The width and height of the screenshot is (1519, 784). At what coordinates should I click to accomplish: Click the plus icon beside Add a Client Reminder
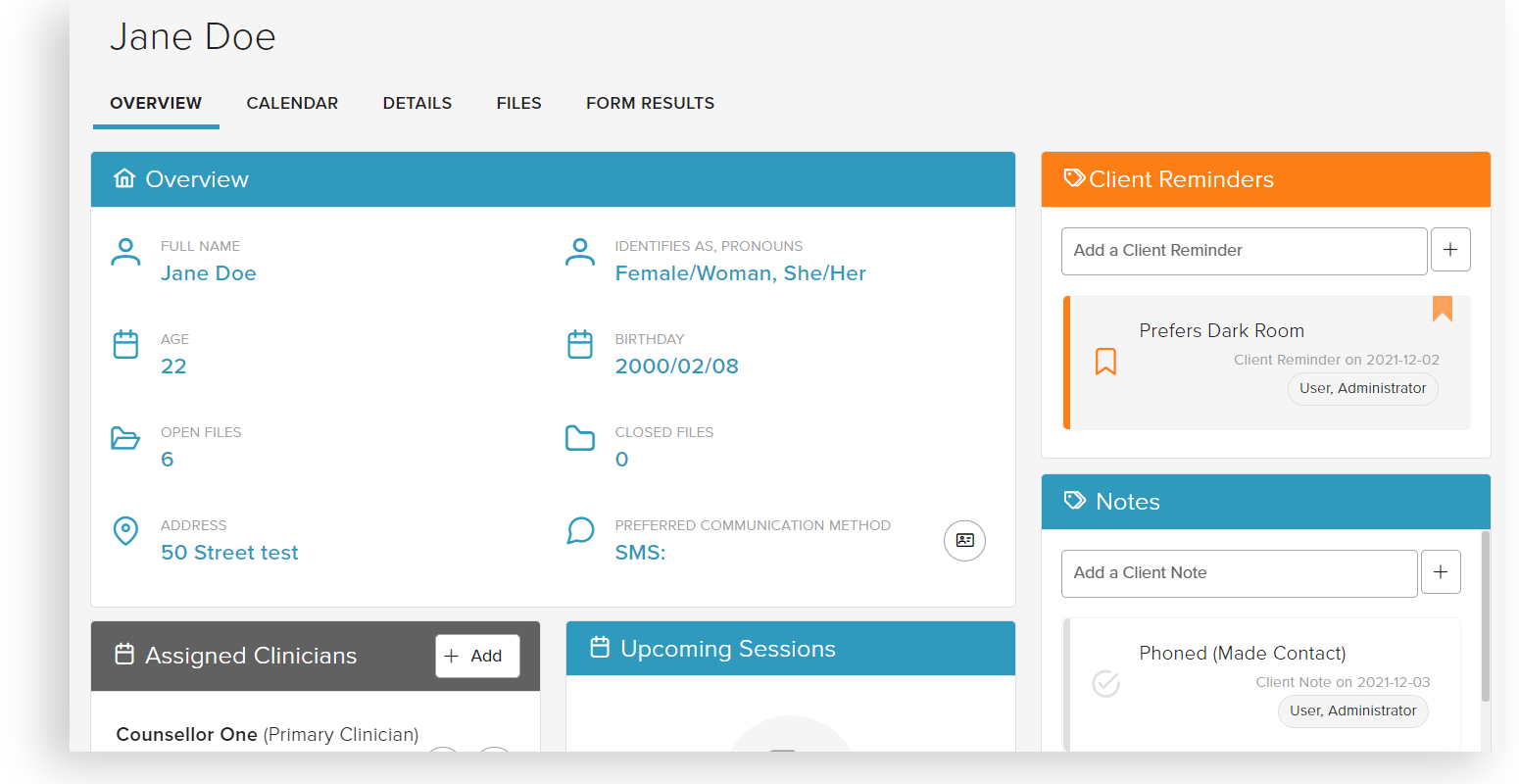pos(1450,250)
